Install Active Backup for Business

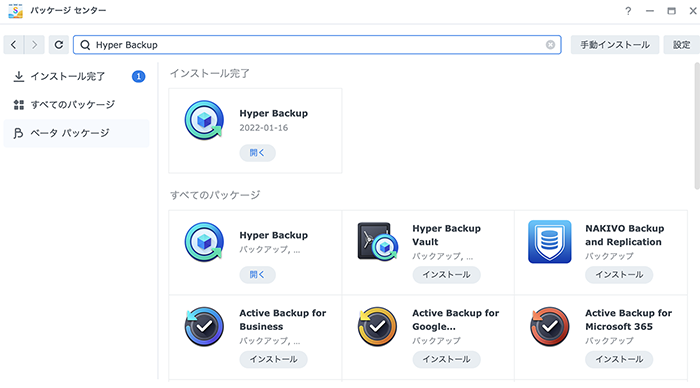point(273,359)
